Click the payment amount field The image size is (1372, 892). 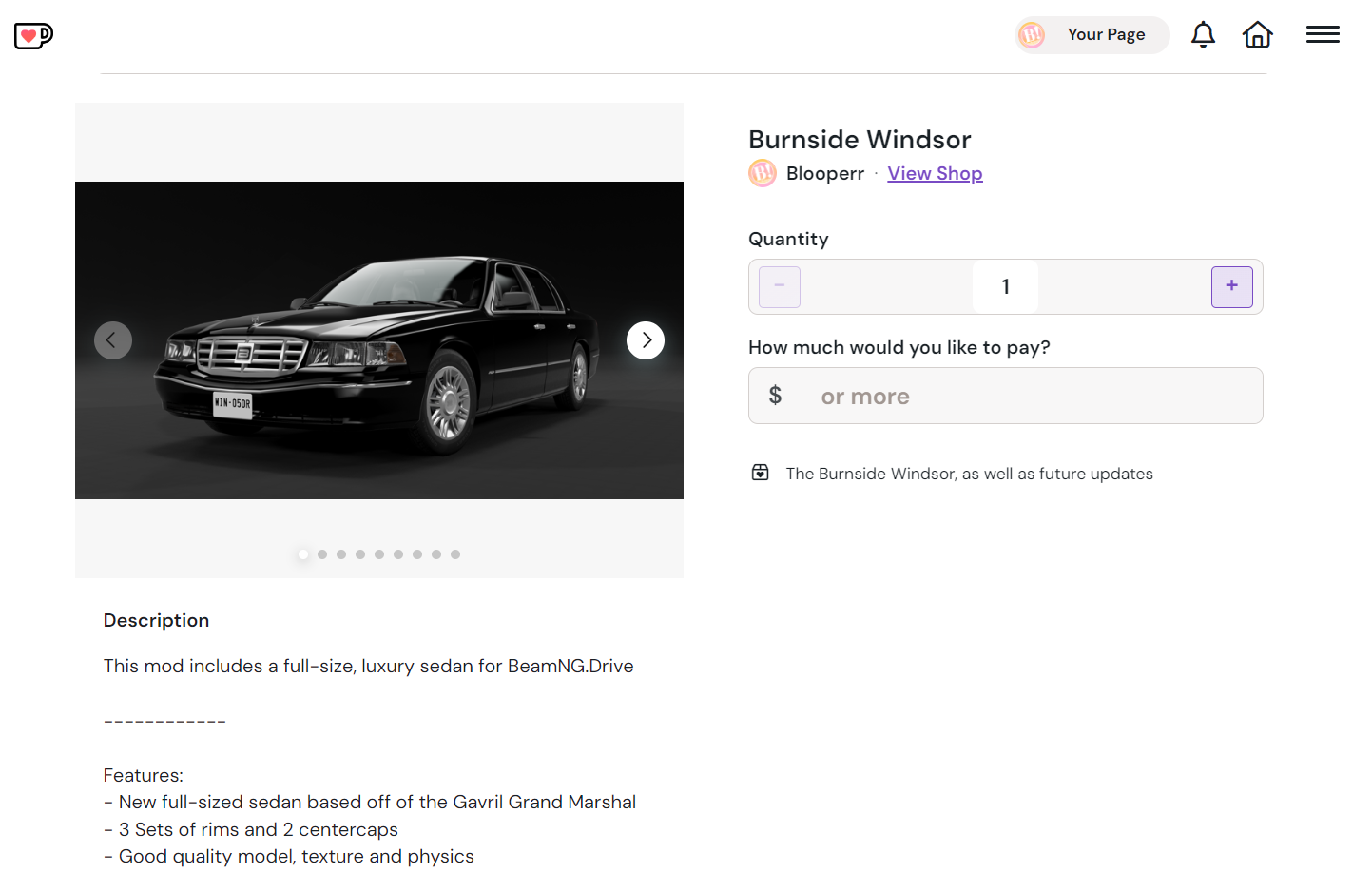[x=1027, y=397]
